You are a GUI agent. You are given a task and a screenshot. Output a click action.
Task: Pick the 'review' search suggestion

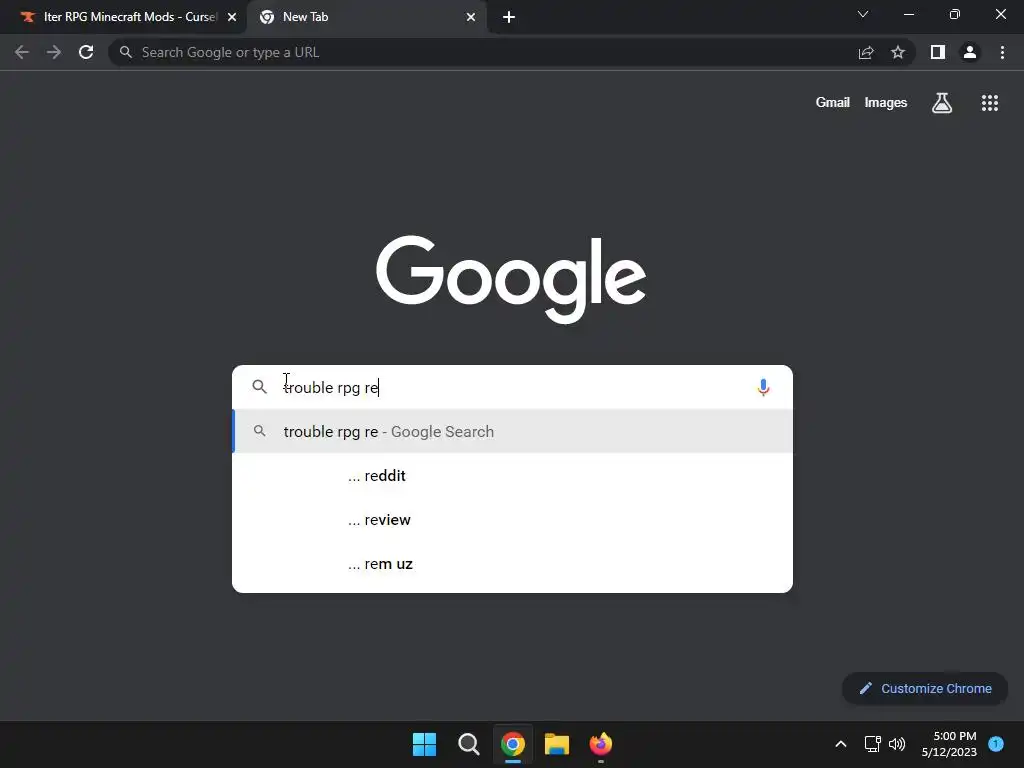(513, 520)
